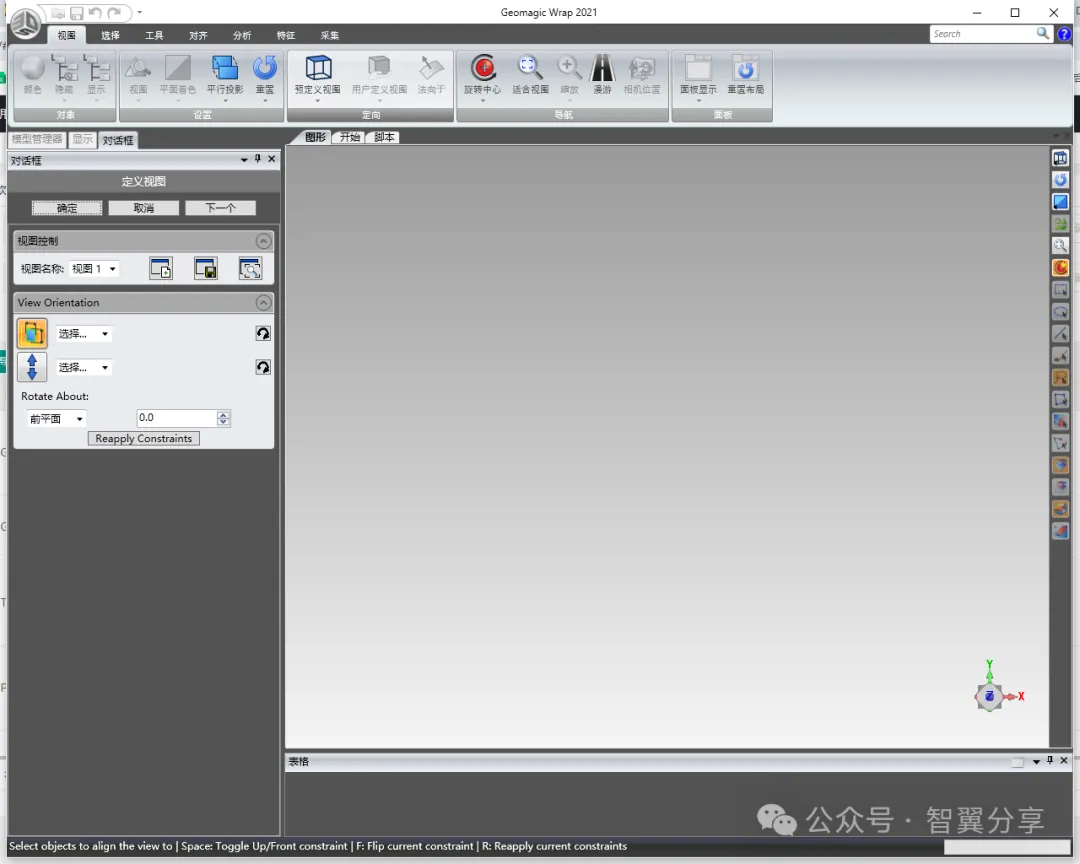Click the Reapply Constraints button
The height and width of the screenshot is (864, 1080).
pyautogui.click(x=144, y=439)
